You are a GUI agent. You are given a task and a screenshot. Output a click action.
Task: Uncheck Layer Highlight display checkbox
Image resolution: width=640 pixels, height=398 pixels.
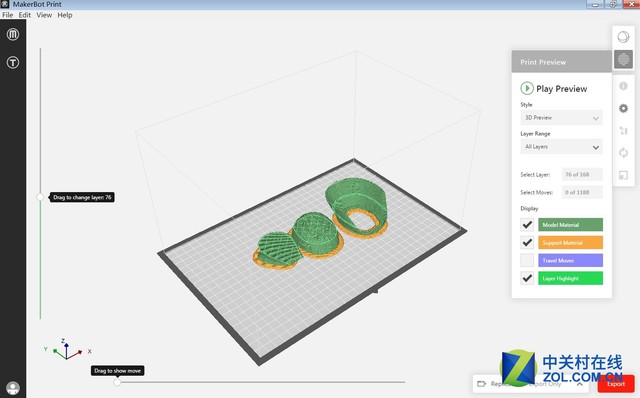[527, 278]
